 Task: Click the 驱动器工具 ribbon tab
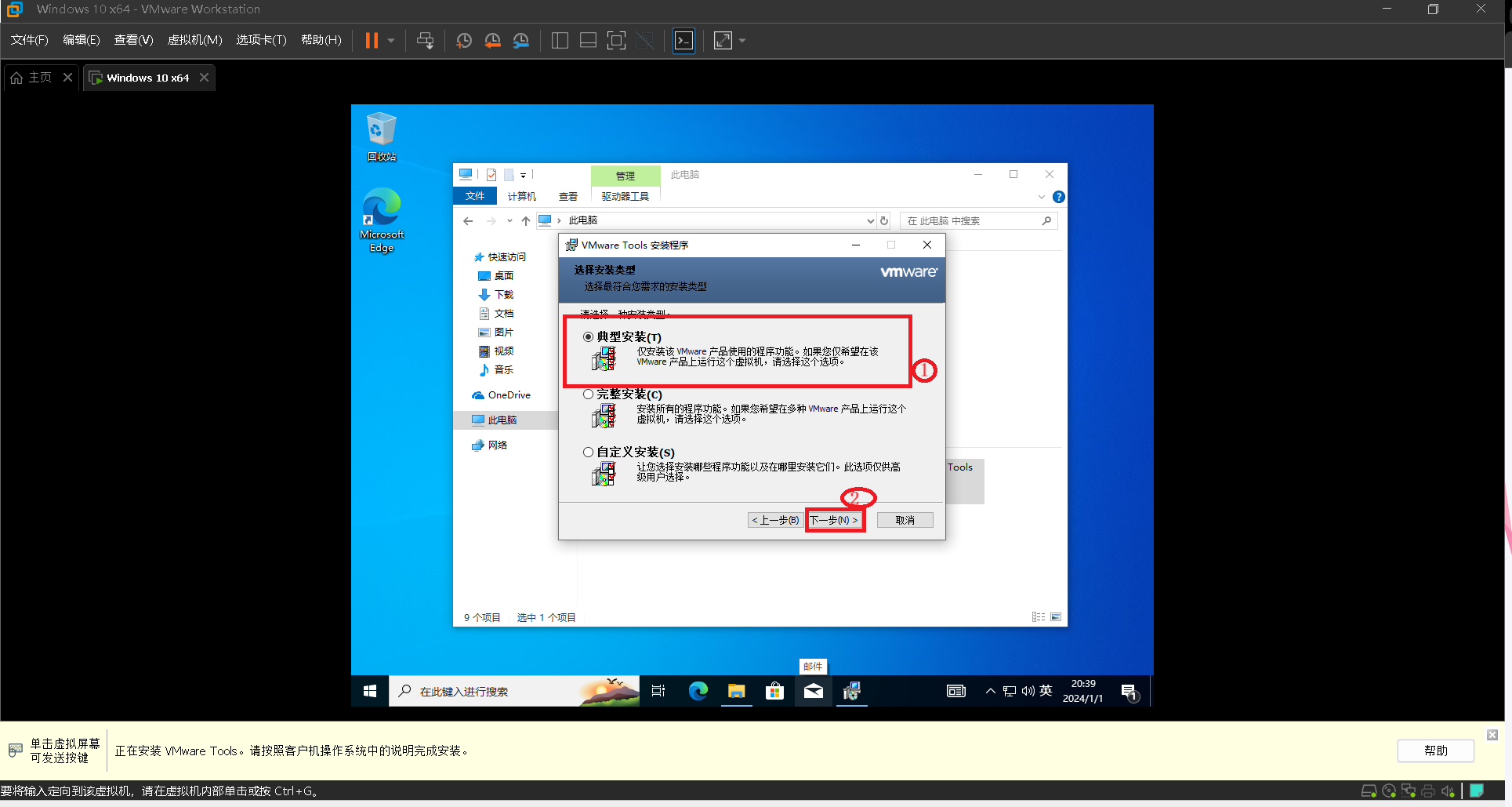pyautogui.click(x=625, y=196)
